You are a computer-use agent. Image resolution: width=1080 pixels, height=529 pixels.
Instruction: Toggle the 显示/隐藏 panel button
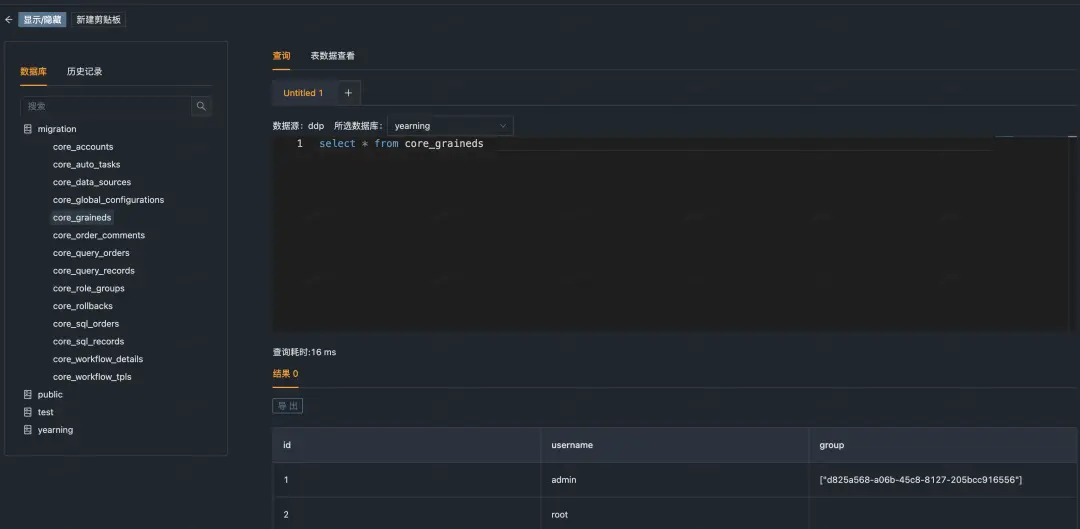[43, 20]
